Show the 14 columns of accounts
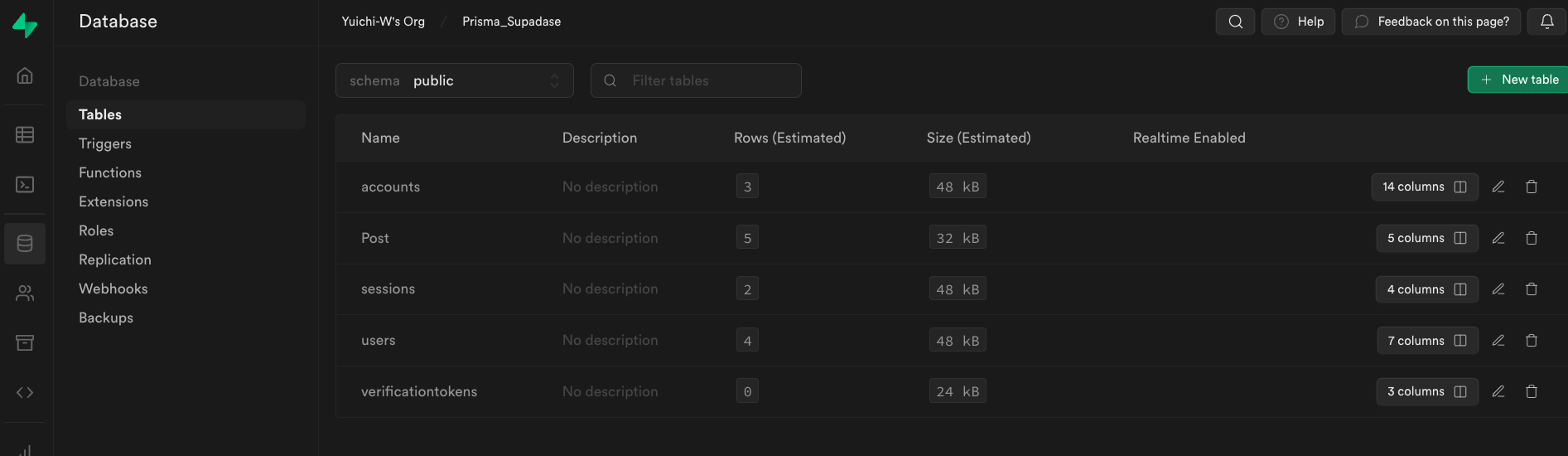1568x456 pixels. 1424,187
